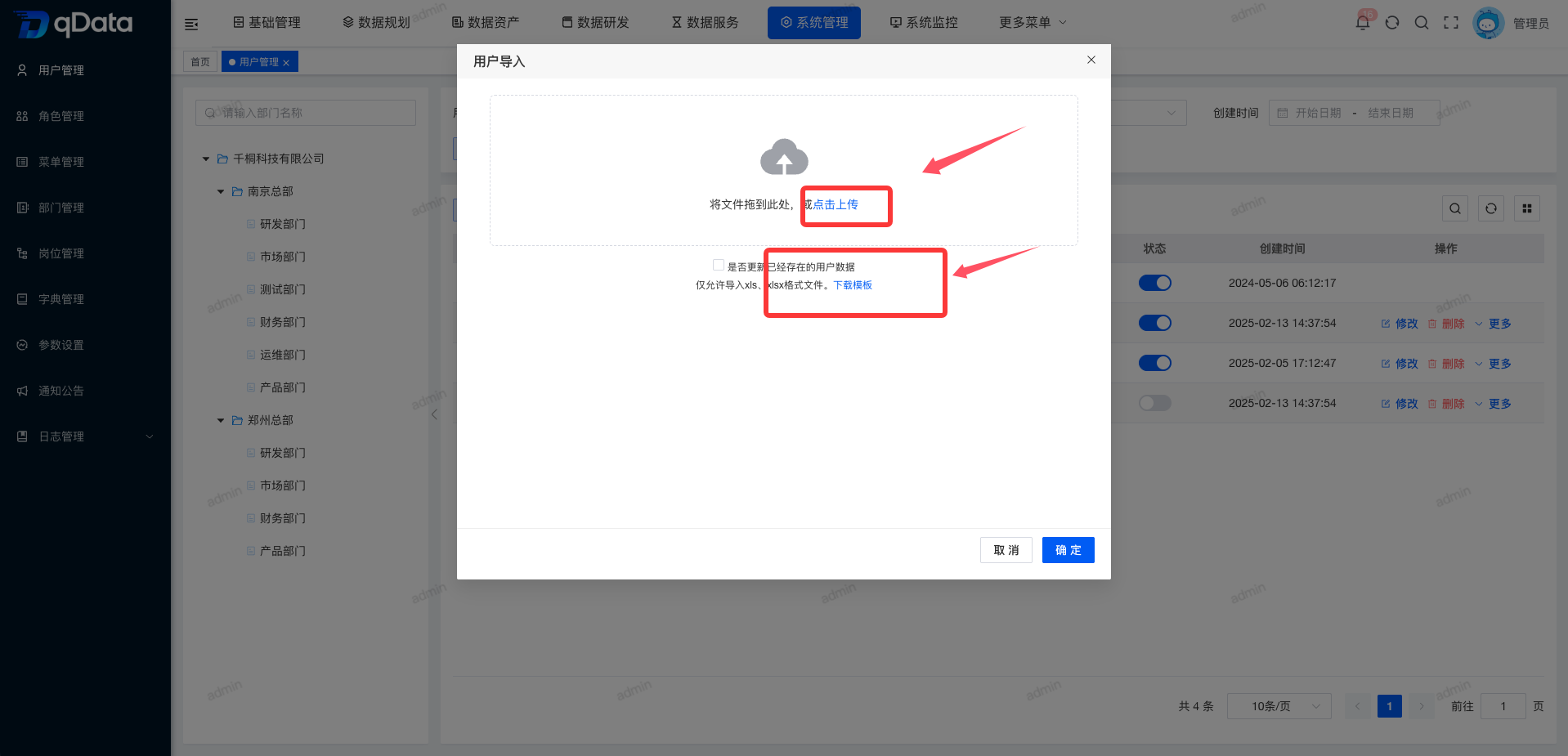Click page 1 pagination button
Viewport: 1568px width, 756px height.
(1390, 706)
